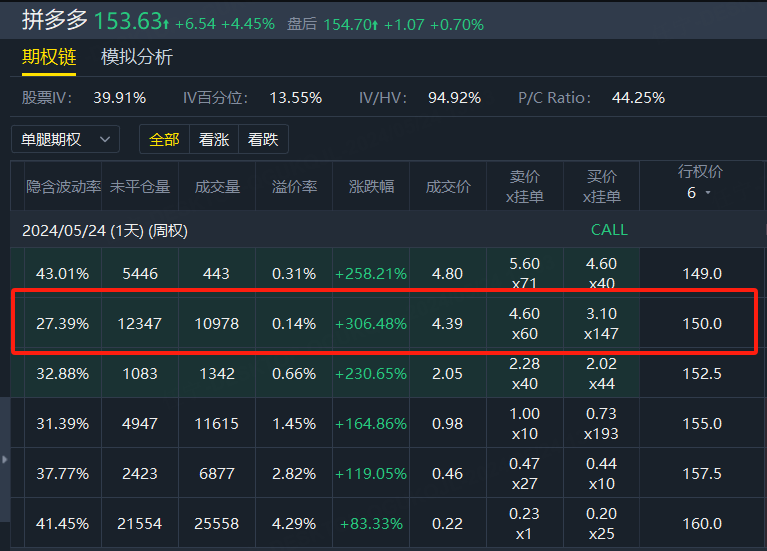Select strike price 157.5
The image size is (767, 551).
[x=702, y=473]
